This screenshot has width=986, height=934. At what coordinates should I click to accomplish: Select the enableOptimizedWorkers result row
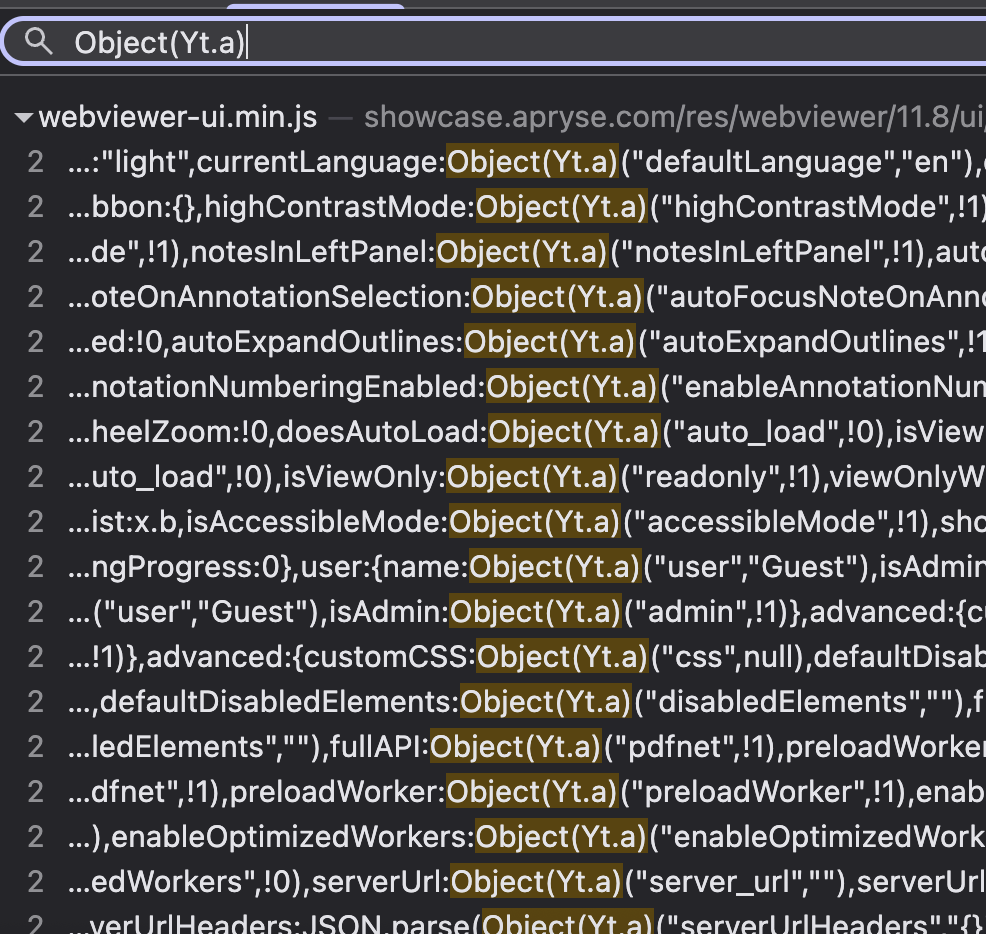[x=500, y=837]
